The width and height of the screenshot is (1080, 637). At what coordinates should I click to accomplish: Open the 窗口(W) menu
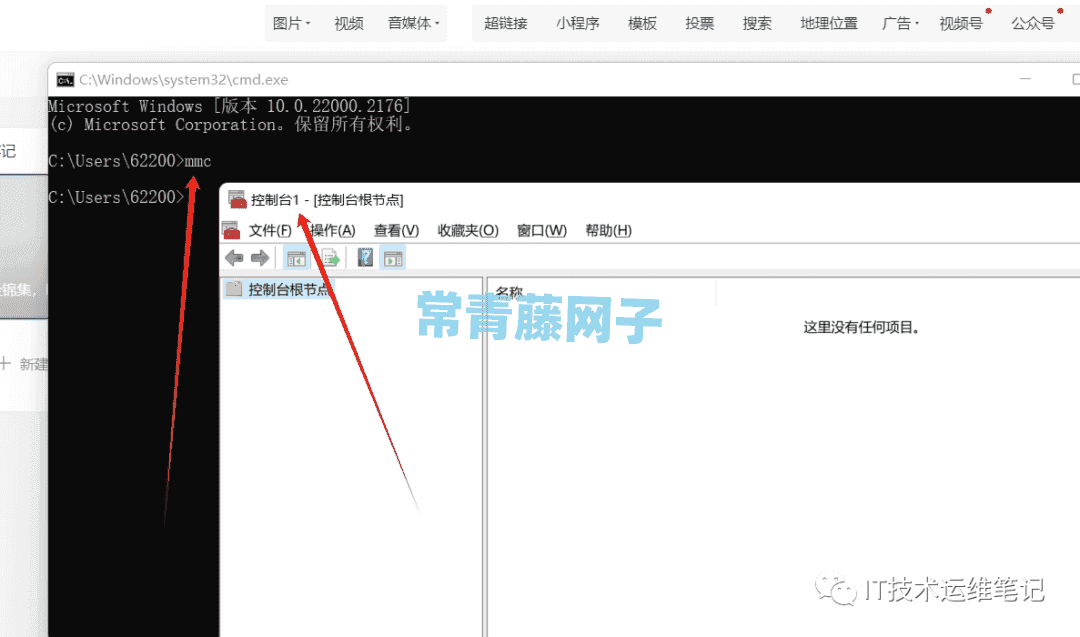(x=541, y=231)
